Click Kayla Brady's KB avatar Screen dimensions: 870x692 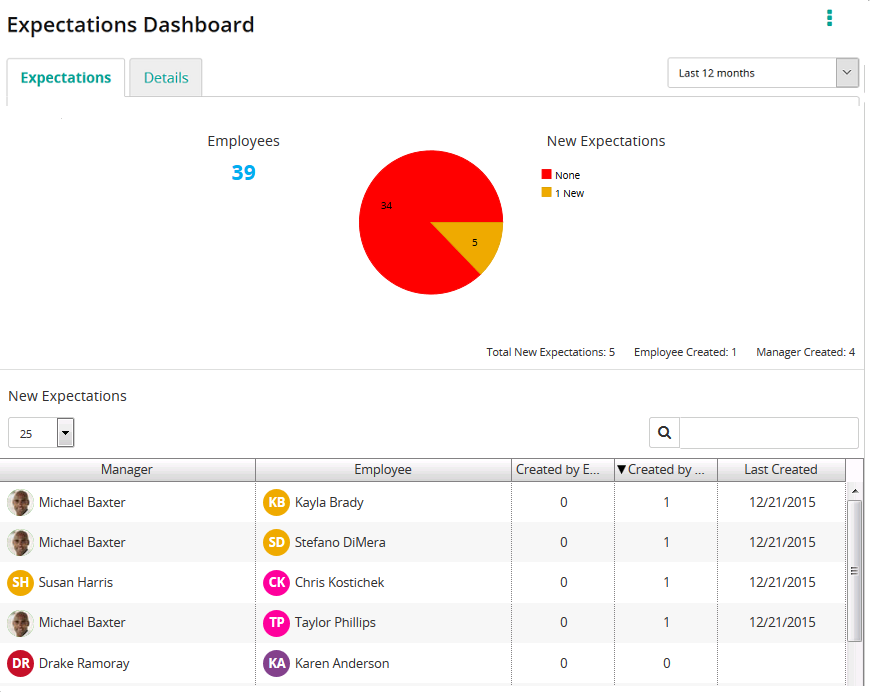276,502
